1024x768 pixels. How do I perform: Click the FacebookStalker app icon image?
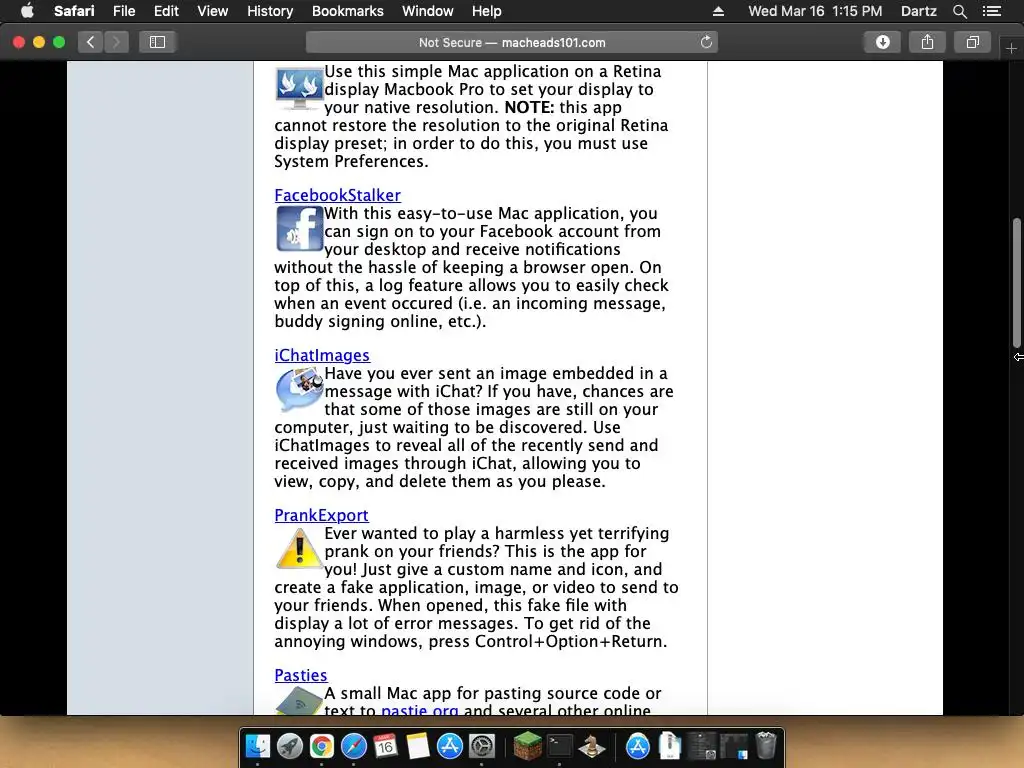pos(299,229)
